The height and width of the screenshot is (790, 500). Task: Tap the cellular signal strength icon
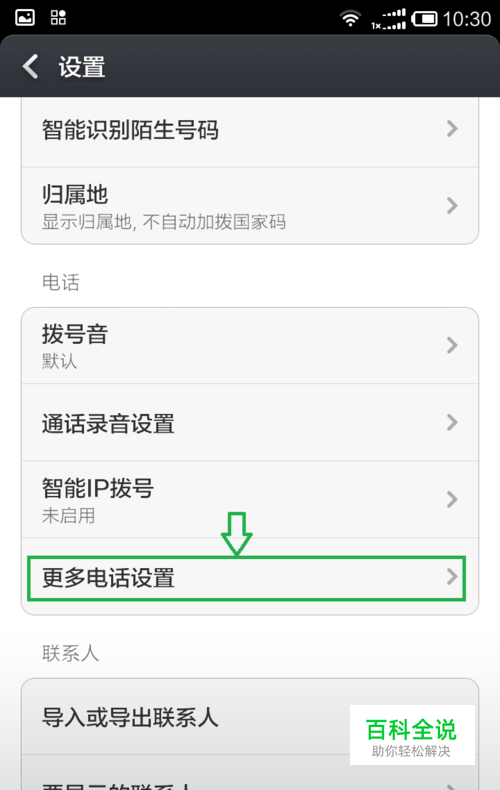click(x=389, y=19)
